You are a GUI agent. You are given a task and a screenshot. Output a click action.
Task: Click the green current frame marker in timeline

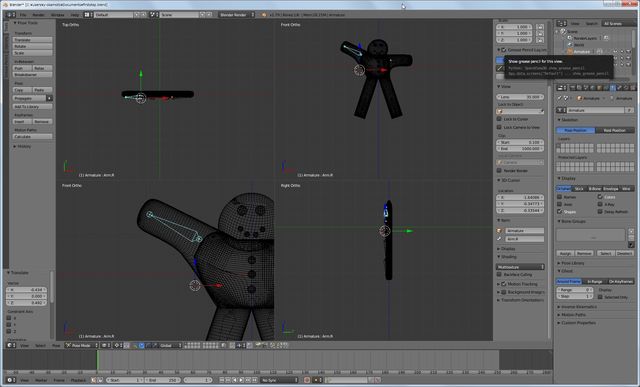[98, 360]
